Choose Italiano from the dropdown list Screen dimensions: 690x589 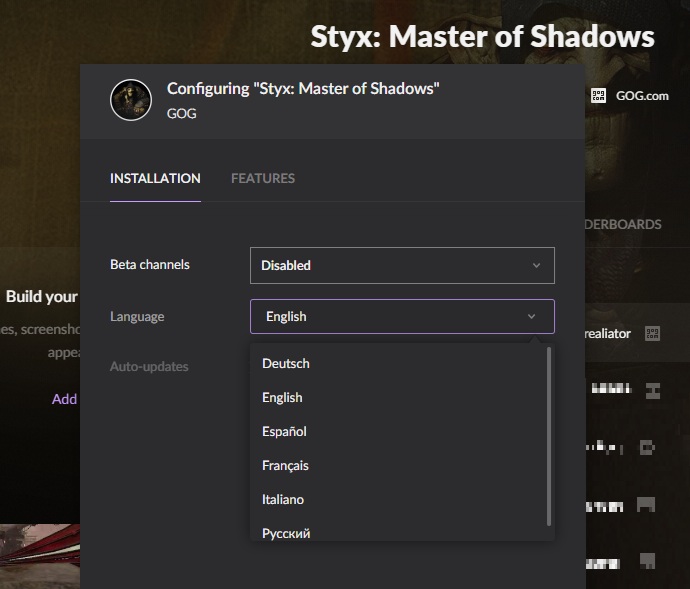click(283, 500)
